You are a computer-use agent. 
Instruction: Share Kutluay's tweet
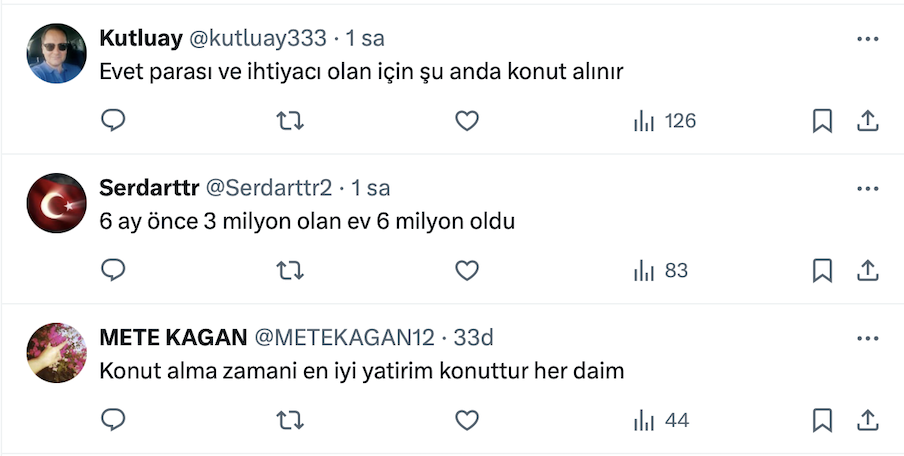coord(868,121)
